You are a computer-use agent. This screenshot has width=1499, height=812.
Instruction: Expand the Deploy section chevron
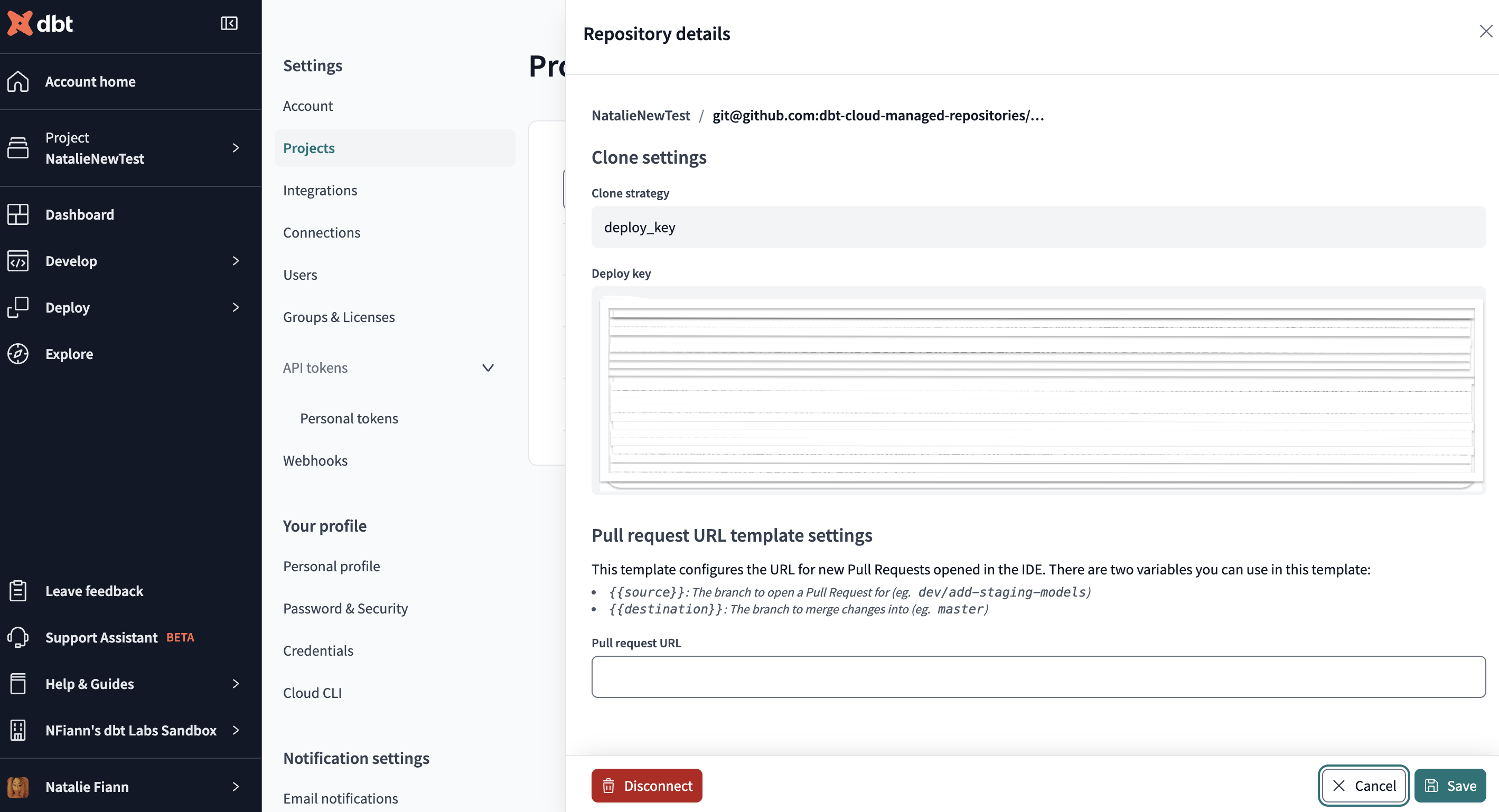coord(234,307)
